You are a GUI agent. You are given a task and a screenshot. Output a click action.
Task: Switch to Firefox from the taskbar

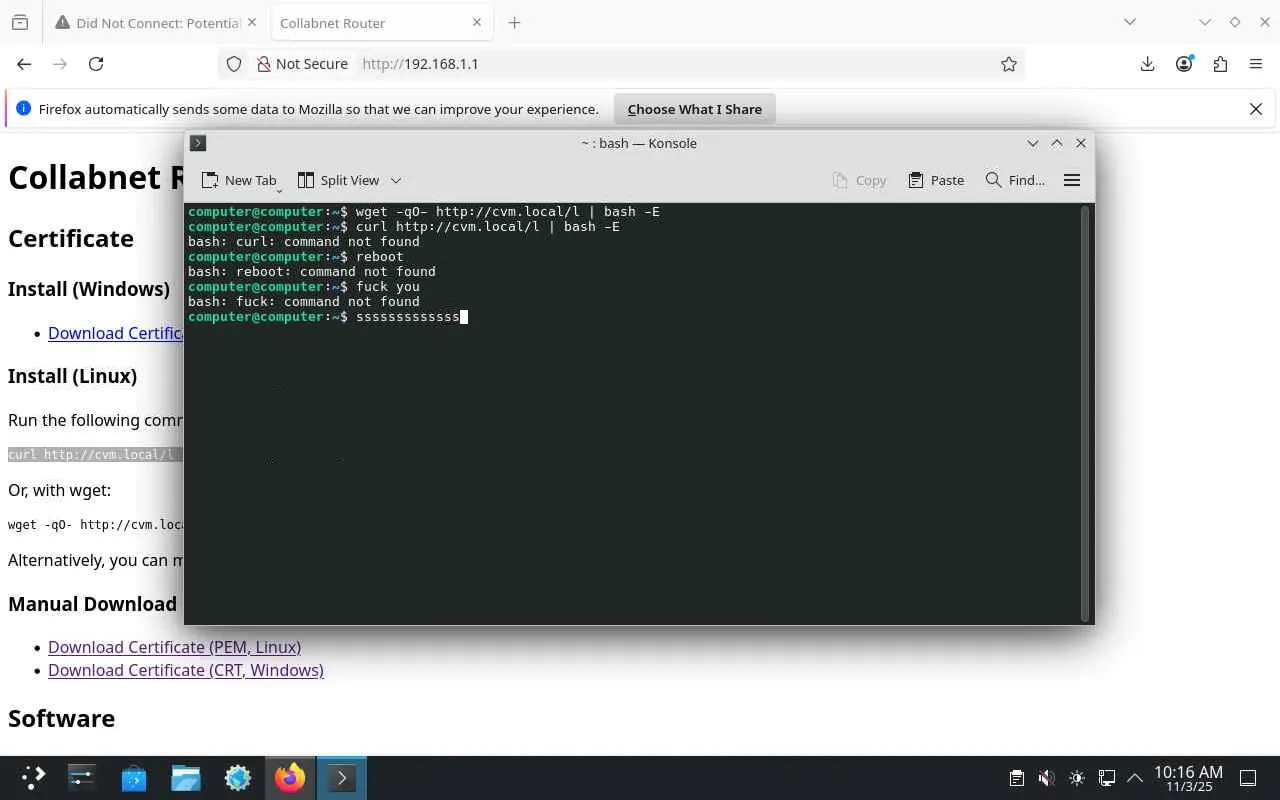290,778
